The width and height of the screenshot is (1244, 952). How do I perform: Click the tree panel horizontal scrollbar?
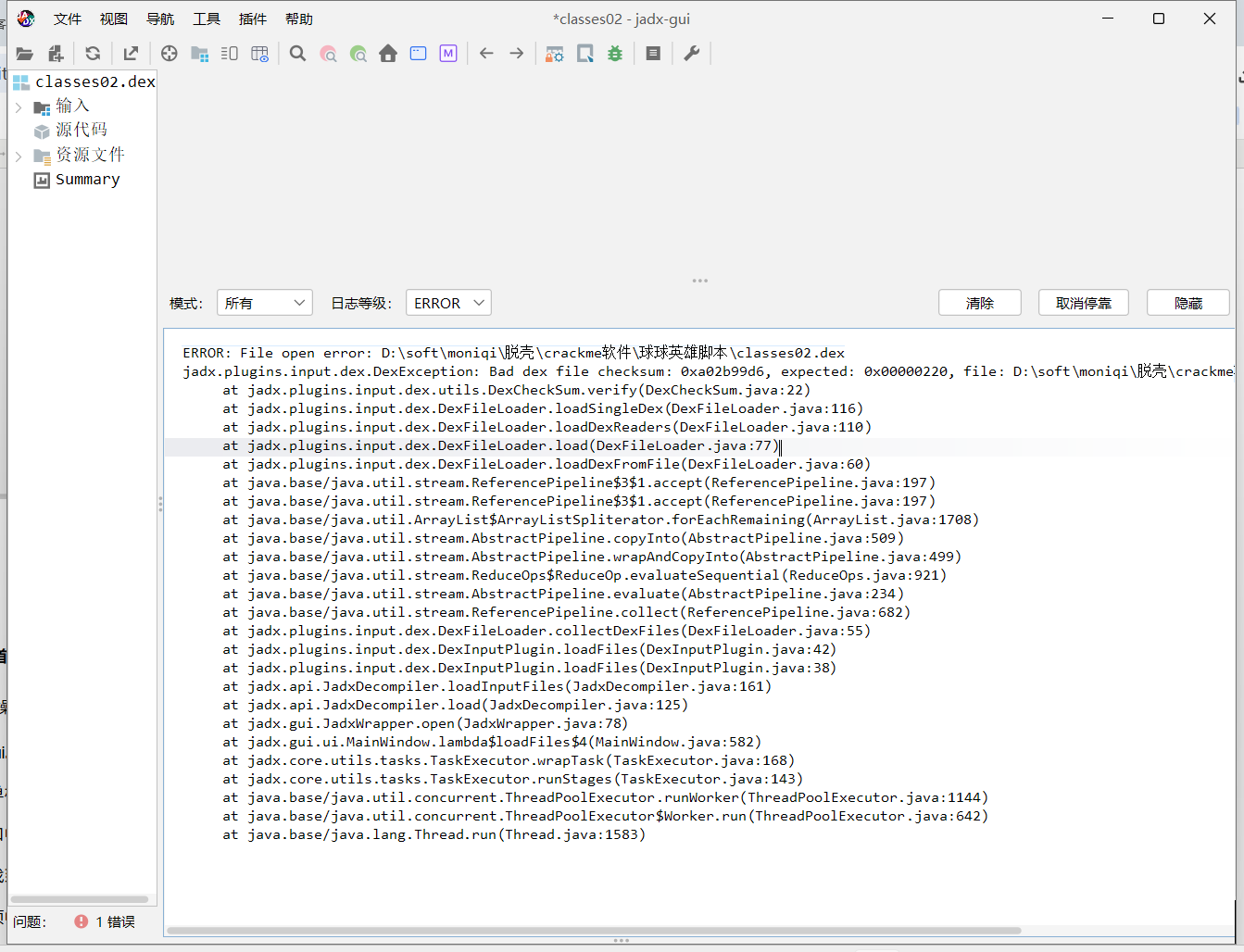(x=80, y=899)
